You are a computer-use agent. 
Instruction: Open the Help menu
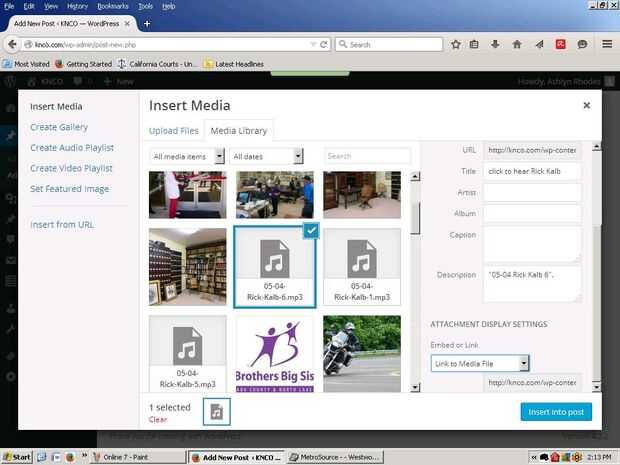point(168,6)
